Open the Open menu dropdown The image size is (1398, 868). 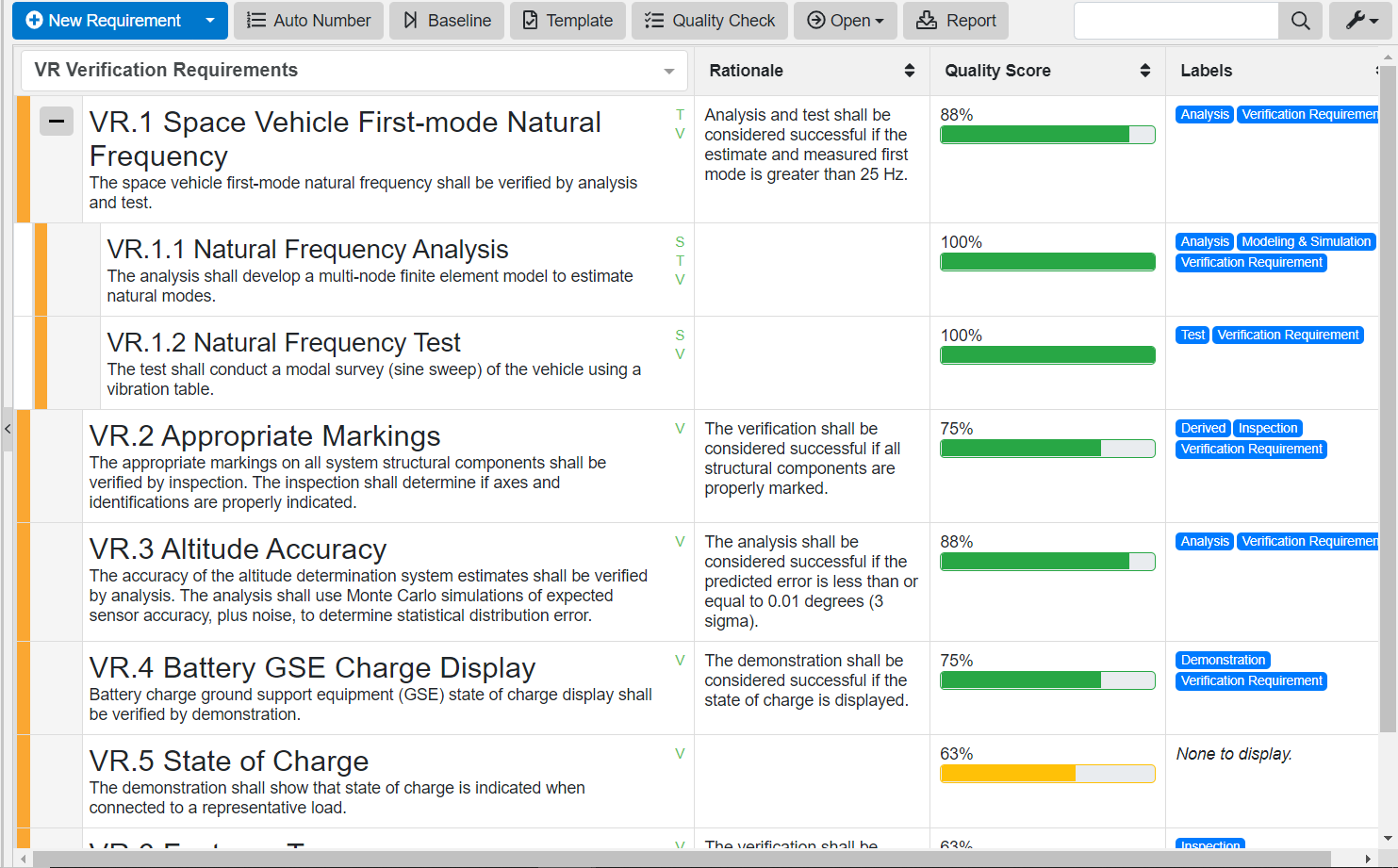coord(878,20)
